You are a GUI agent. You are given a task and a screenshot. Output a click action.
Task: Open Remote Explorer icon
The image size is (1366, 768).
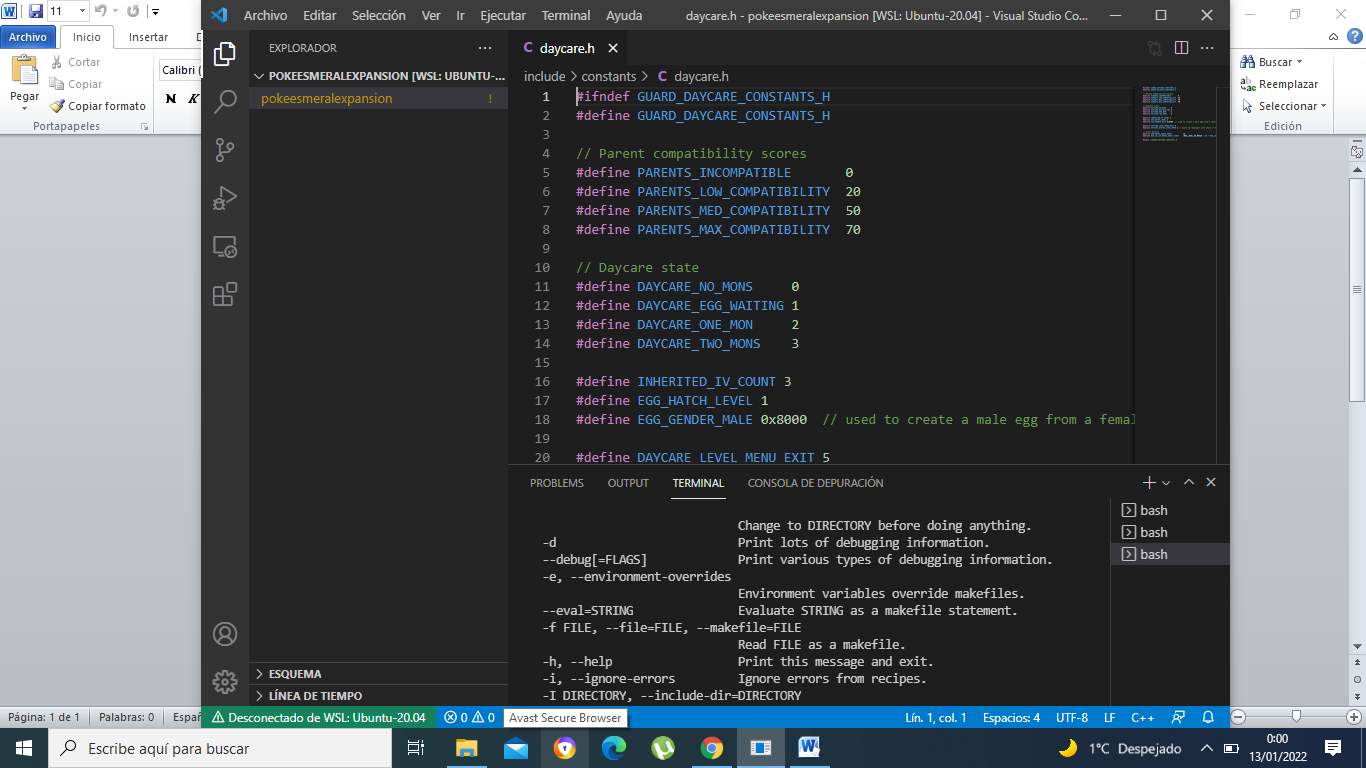pyautogui.click(x=225, y=247)
